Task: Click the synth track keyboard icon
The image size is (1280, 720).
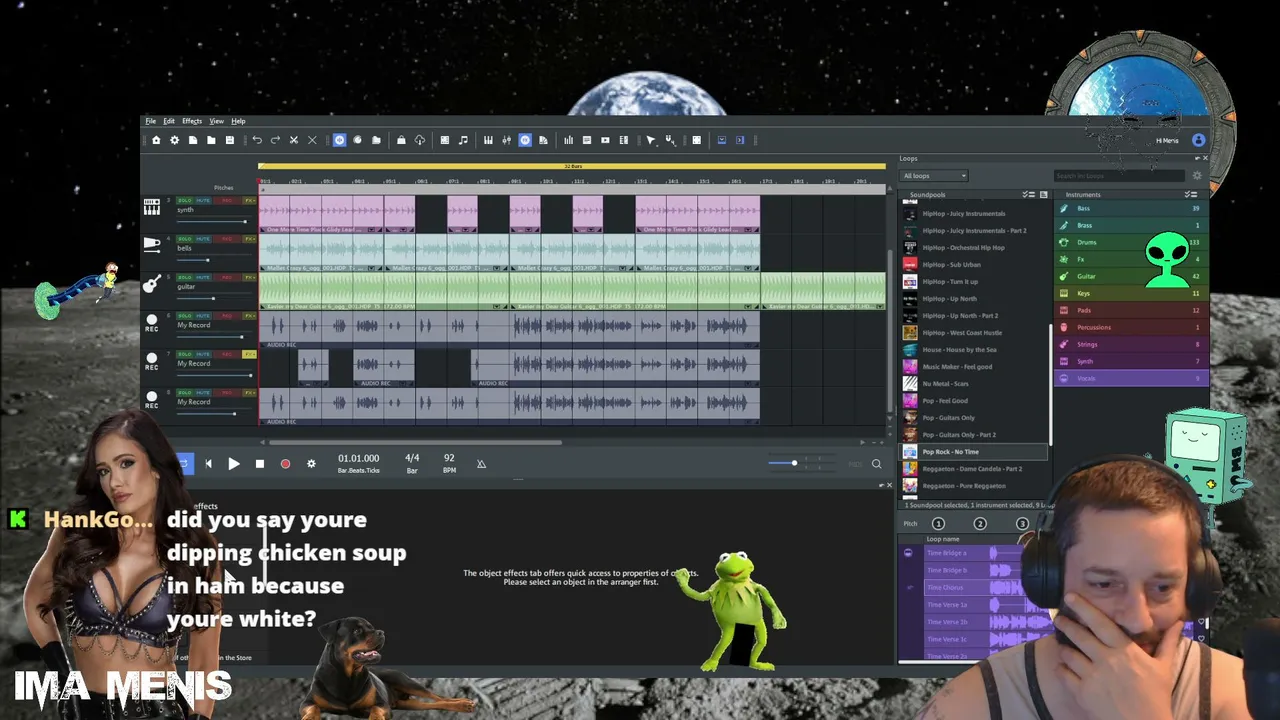Action: coord(151,207)
